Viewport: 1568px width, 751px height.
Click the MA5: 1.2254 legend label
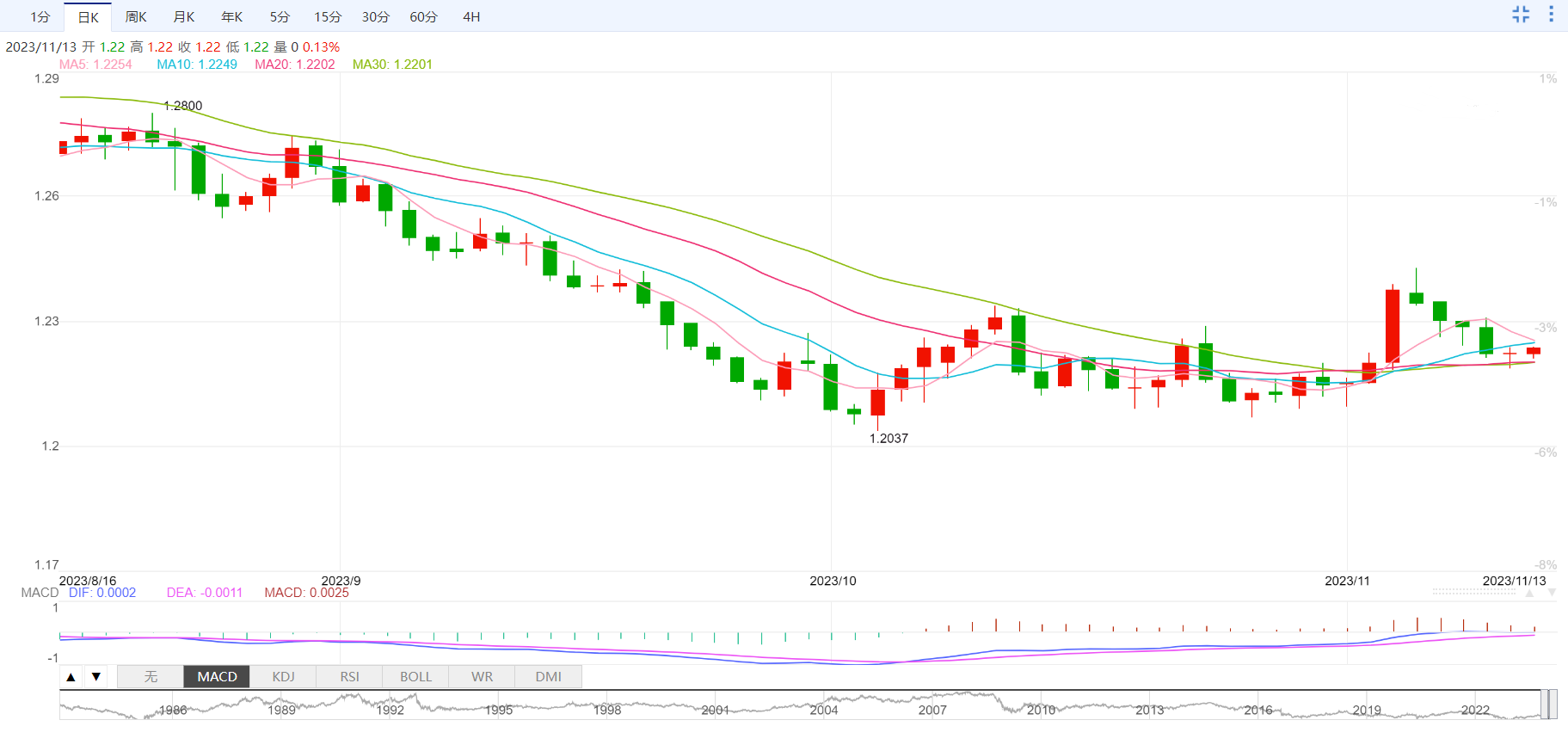(95, 65)
